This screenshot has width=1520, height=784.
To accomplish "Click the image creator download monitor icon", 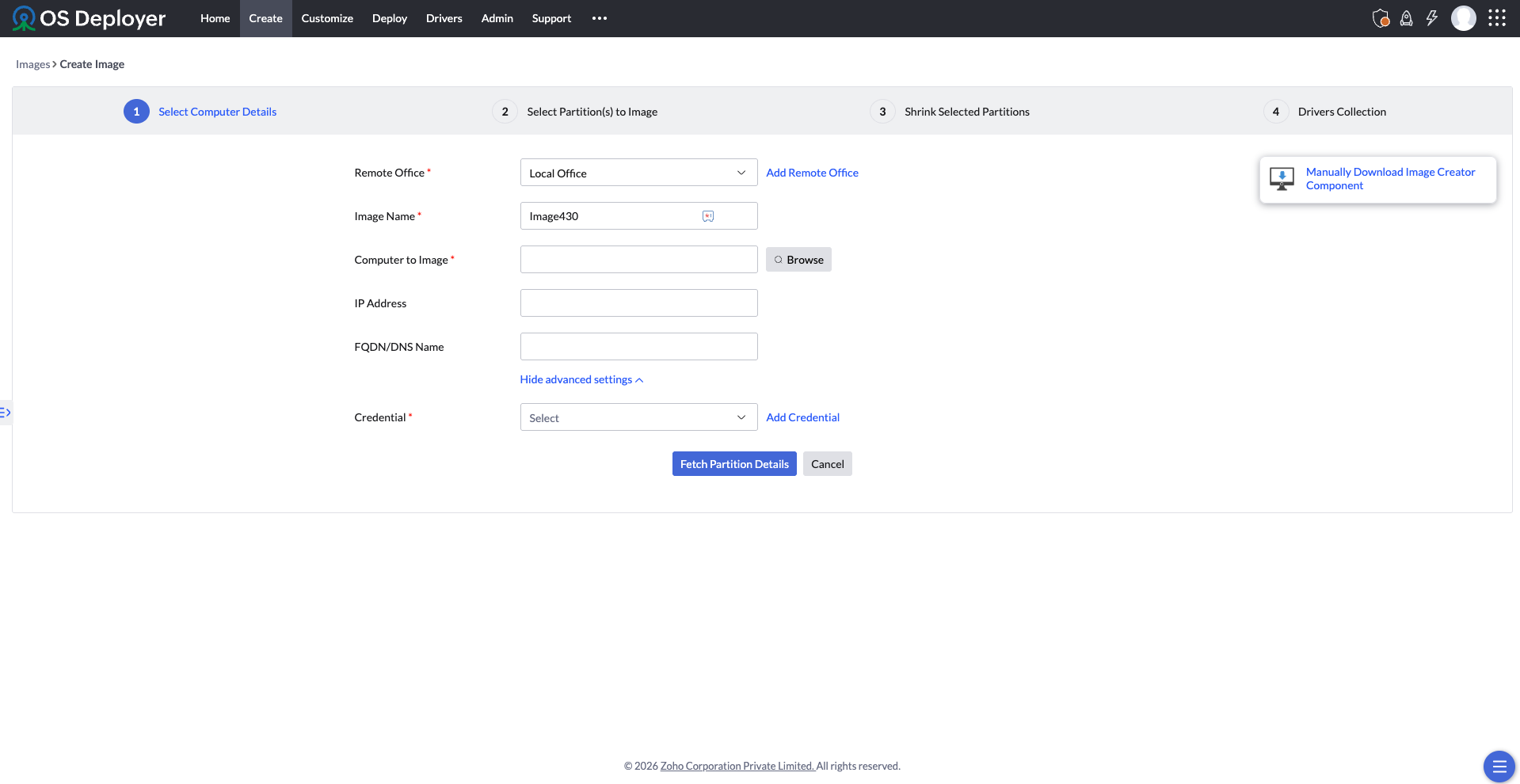I will [x=1282, y=179].
